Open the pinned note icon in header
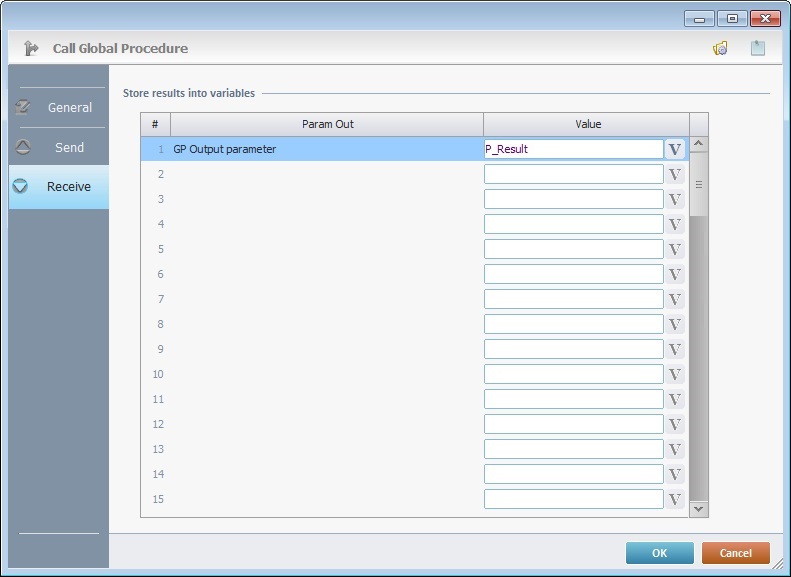Viewport: 791px width, 577px height. tap(758, 48)
